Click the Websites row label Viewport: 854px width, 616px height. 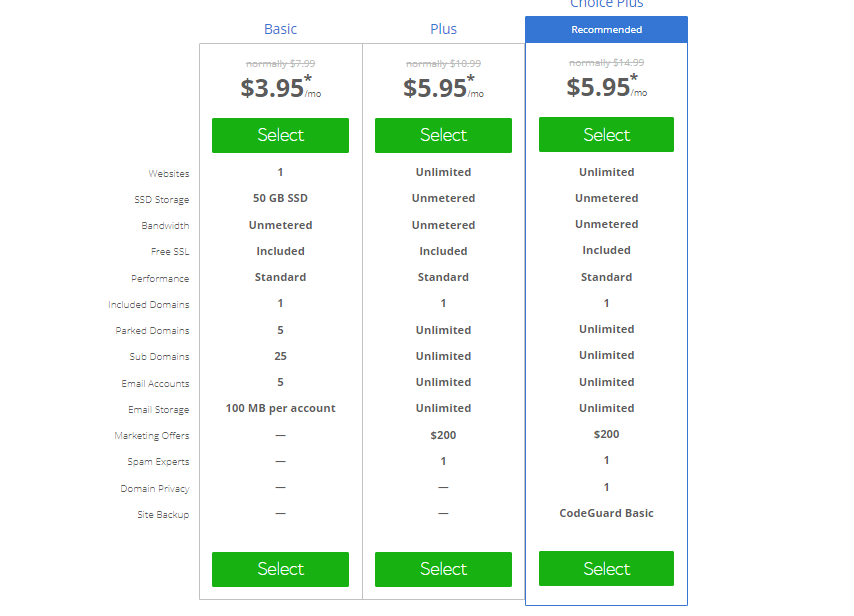click(x=169, y=173)
